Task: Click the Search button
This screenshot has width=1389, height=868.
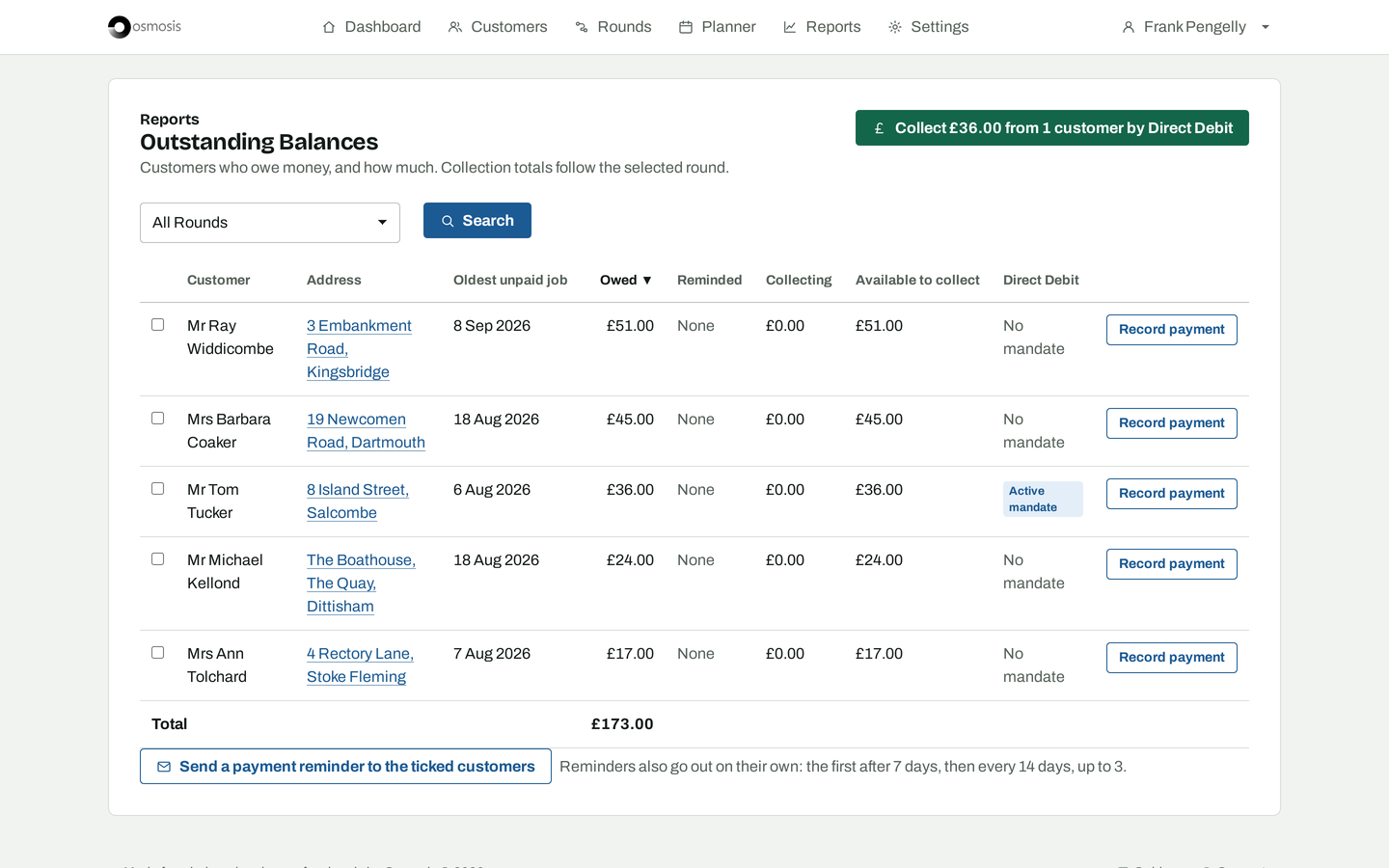Action: pos(477,221)
